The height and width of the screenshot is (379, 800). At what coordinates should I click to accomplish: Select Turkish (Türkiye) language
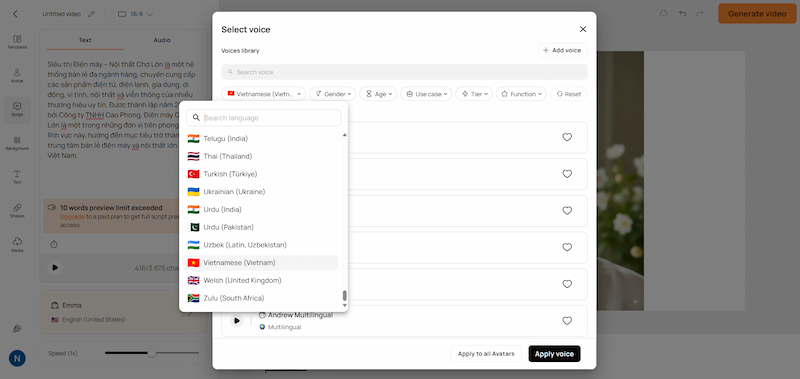click(261, 174)
